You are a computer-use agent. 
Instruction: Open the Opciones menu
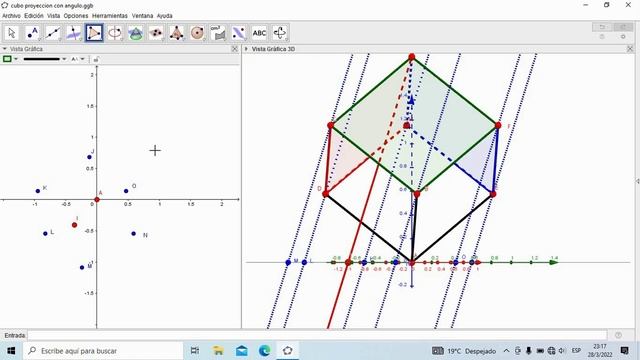(x=76, y=16)
